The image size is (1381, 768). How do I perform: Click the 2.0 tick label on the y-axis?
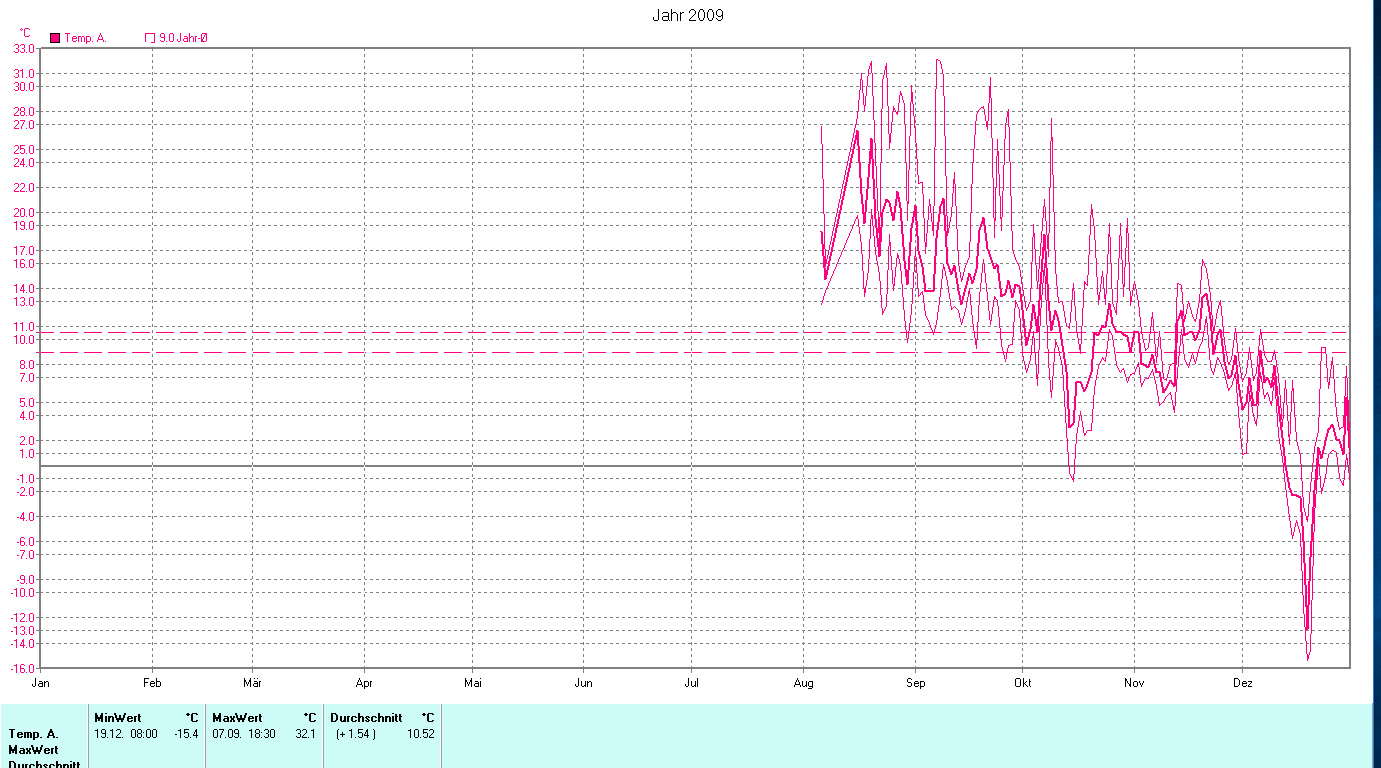tap(27, 441)
